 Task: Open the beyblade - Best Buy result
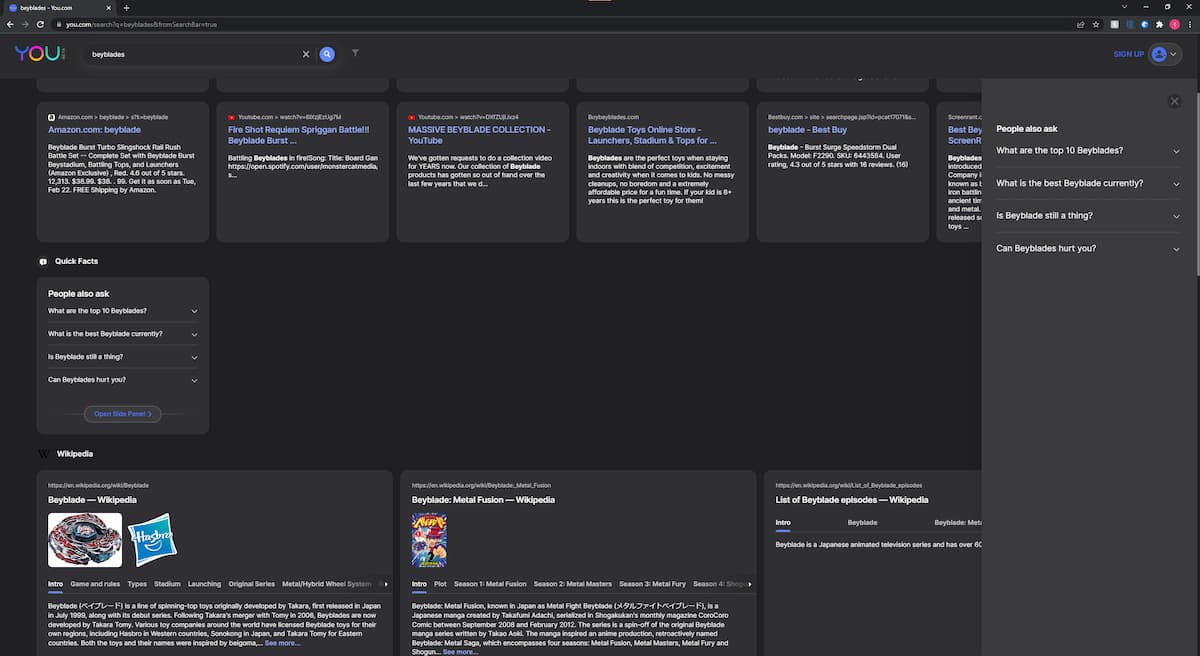click(807, 130)
